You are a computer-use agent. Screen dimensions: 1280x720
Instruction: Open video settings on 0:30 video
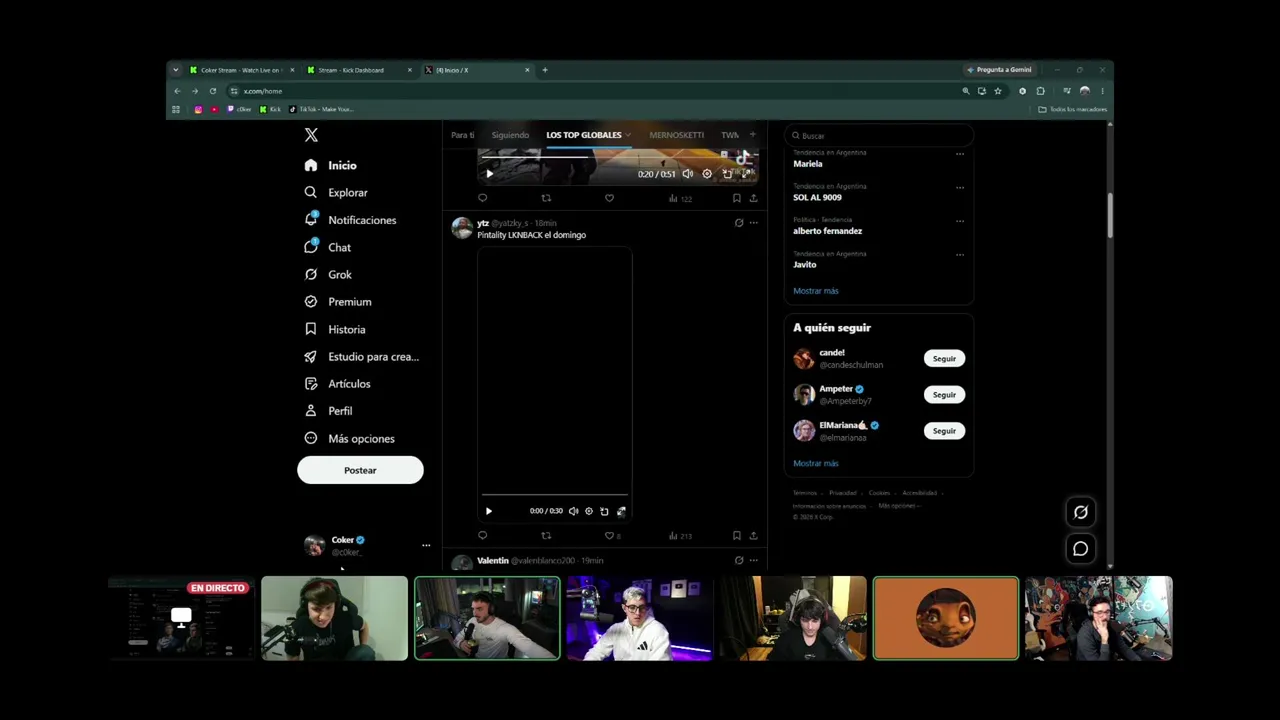(588, 511)
